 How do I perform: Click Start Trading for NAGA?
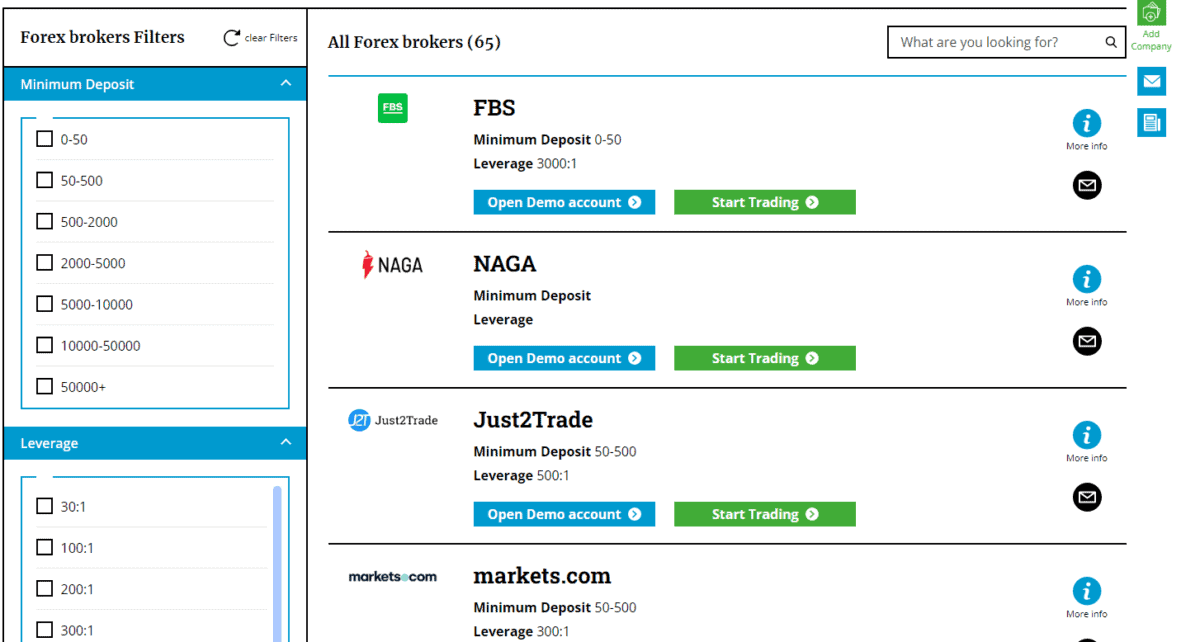coord(764,358)
